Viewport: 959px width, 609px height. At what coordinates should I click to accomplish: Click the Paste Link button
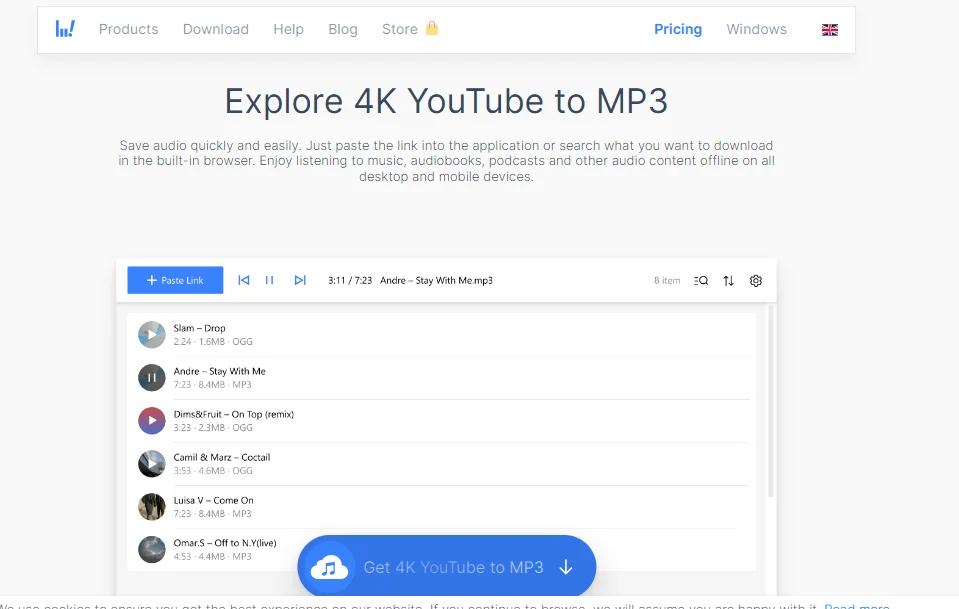[175, 280]
